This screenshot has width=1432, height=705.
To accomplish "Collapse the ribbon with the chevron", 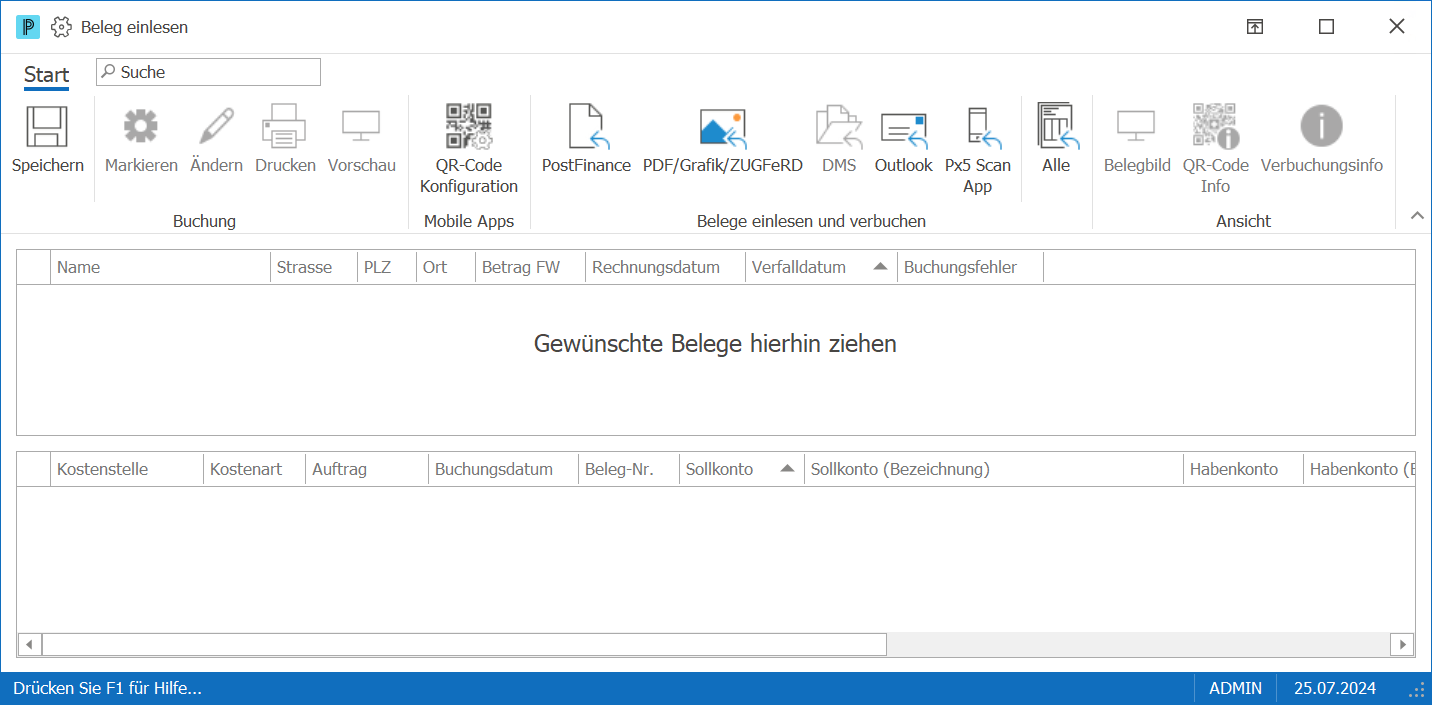I will coord(1416,215).
